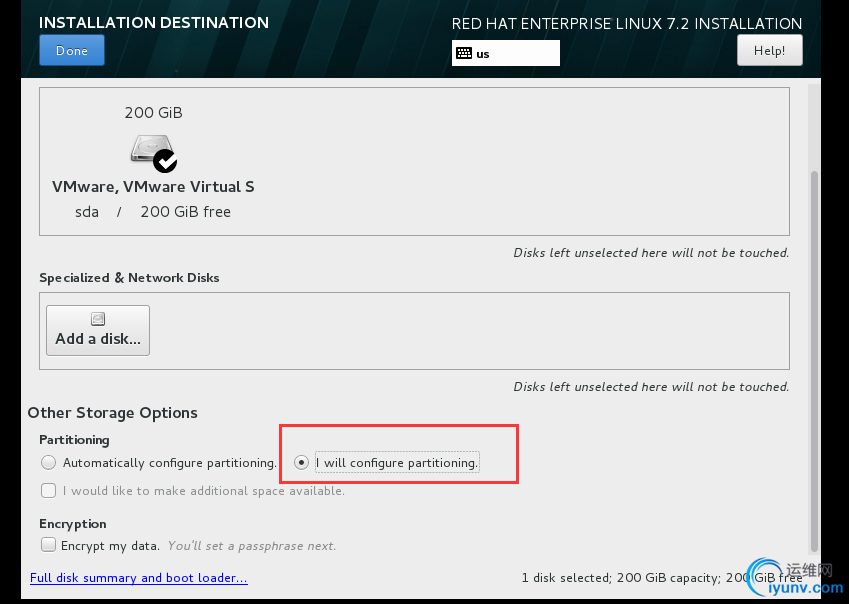The image size is (849, 604).
Task: Click the Encryption section label
Action: (73, 524)
